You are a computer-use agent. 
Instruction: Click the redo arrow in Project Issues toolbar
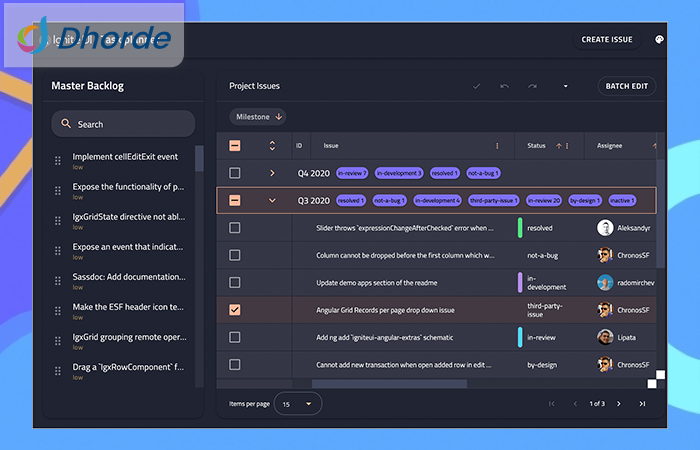[x=532, y=86]
